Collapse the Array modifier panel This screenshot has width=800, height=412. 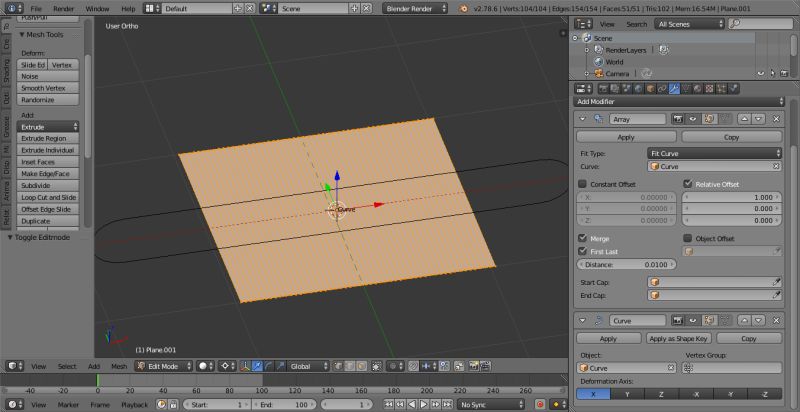583,119
